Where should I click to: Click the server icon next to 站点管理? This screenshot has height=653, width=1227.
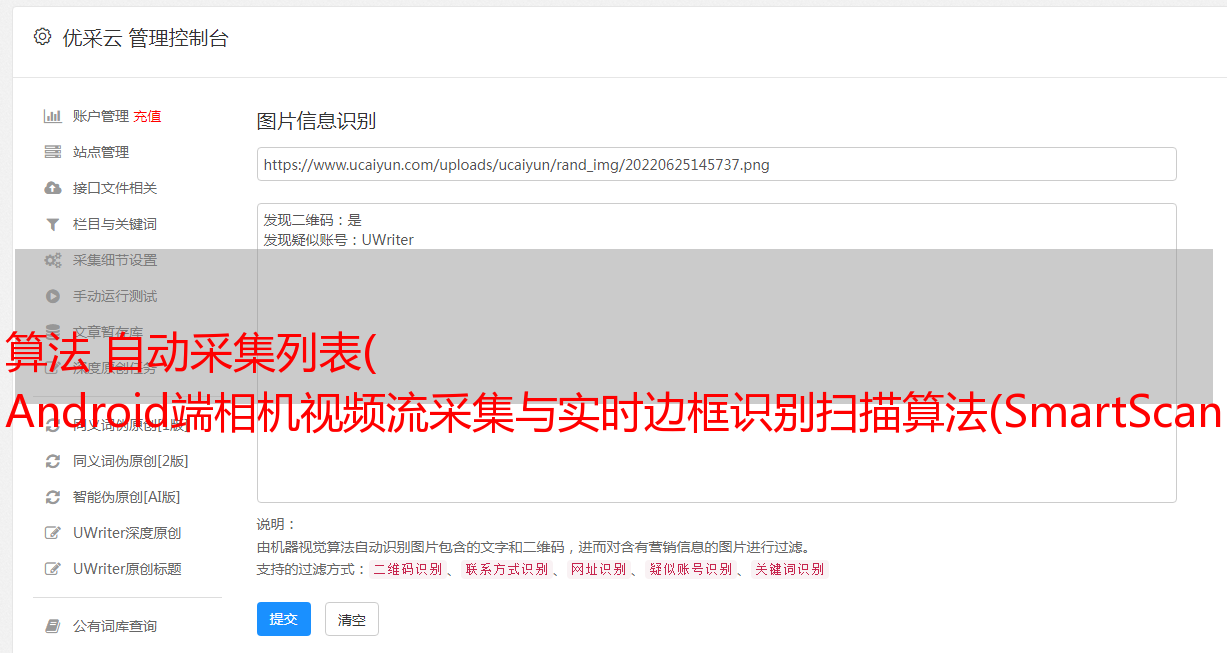(53, 152)
